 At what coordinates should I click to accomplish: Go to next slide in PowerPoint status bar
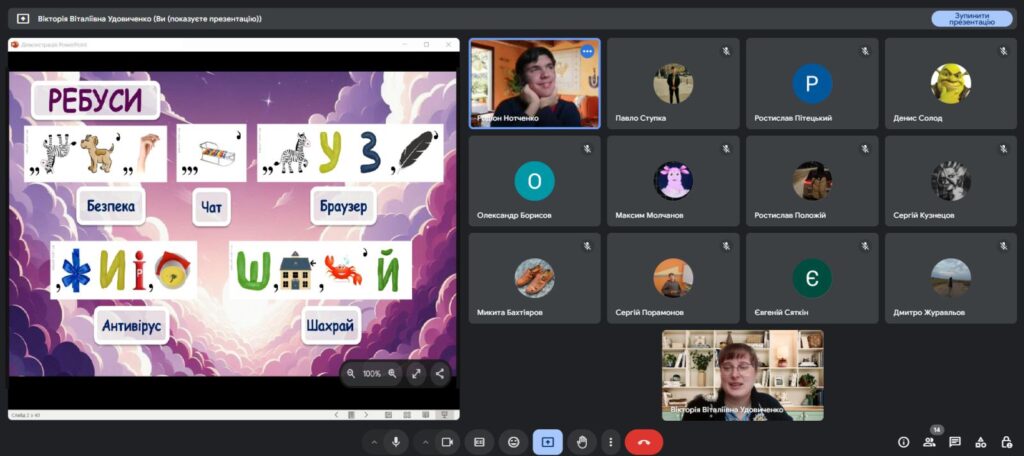coord(366,414)
